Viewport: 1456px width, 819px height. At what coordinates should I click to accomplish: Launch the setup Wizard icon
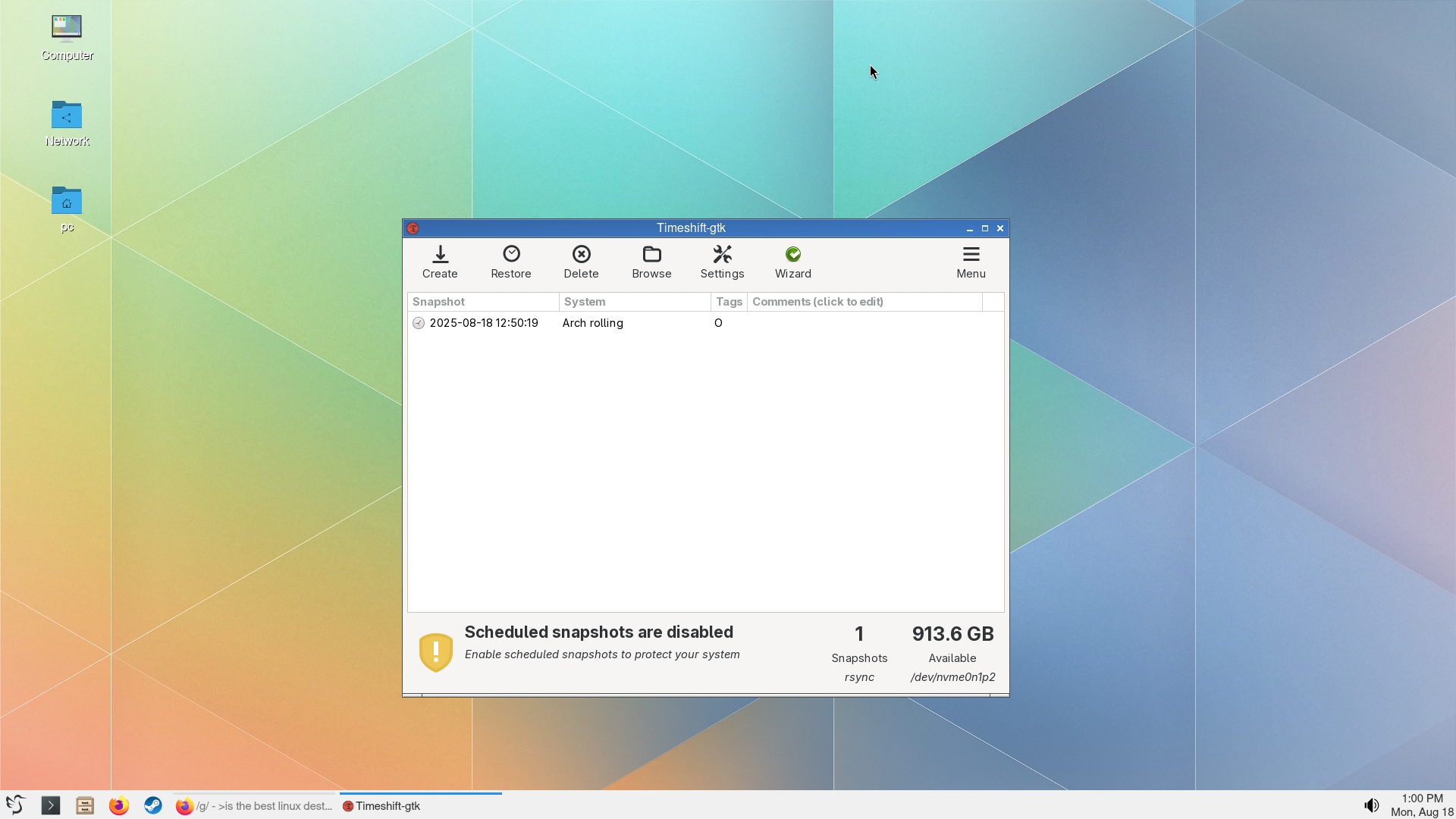coord(792,254)
